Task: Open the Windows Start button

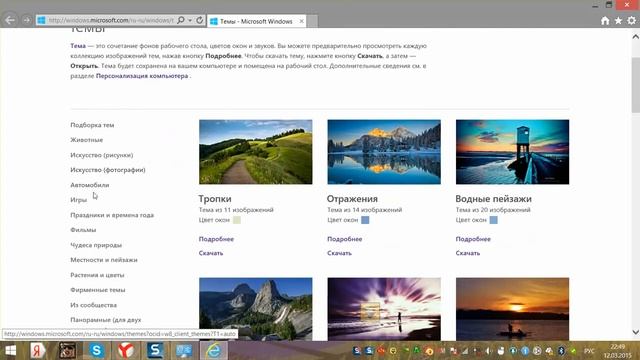Action: (11, 350)
